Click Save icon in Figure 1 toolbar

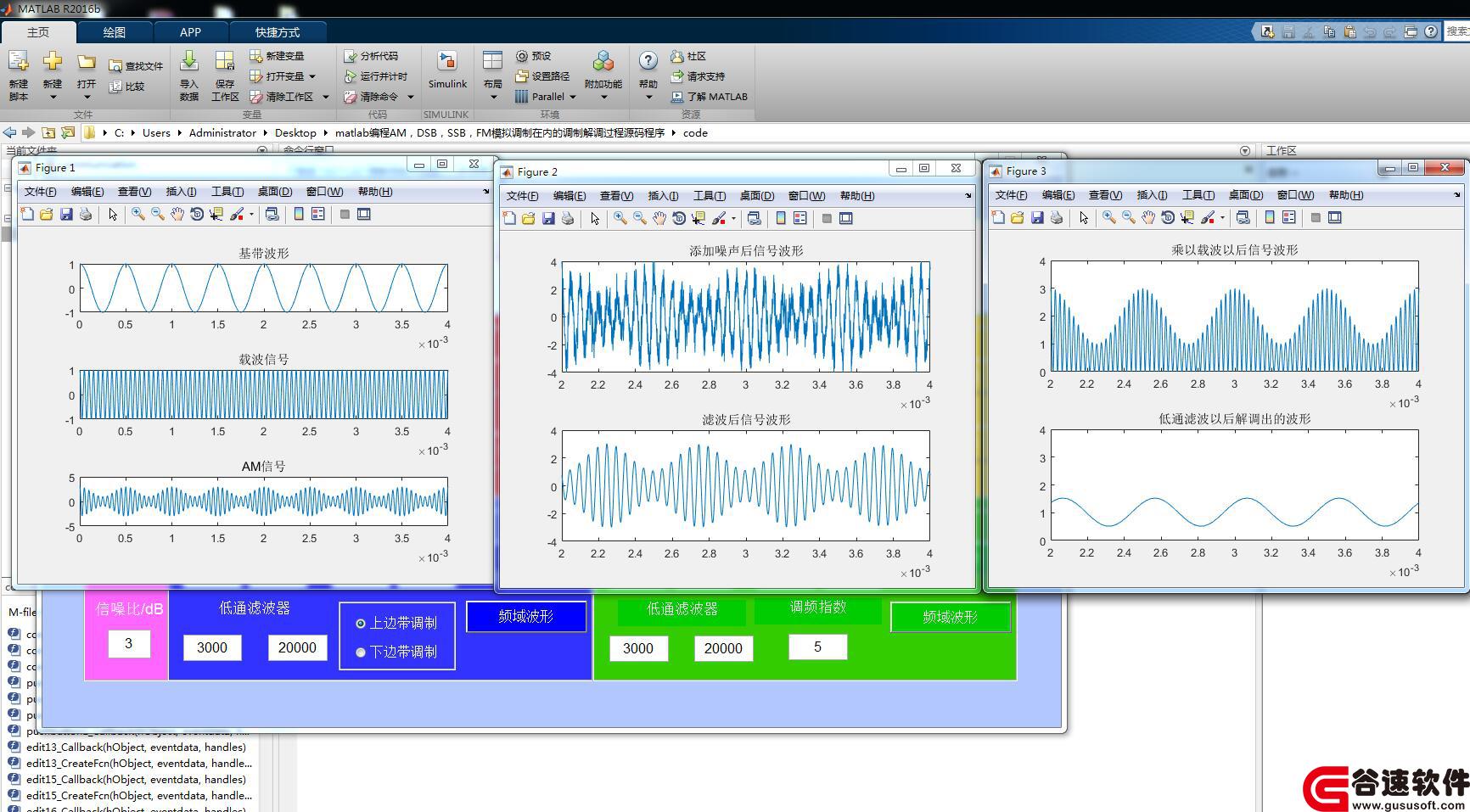66,215
